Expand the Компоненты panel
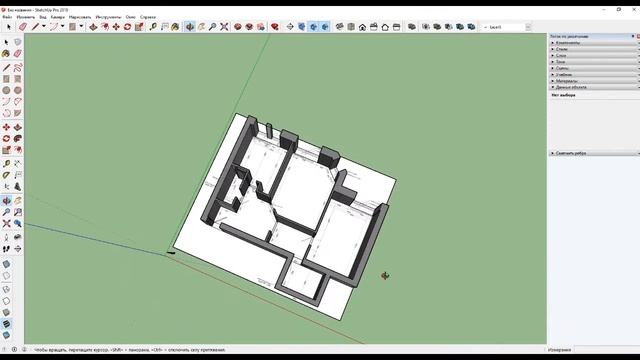640x360 pixels. pyautogui.click(x=594, y=42)
